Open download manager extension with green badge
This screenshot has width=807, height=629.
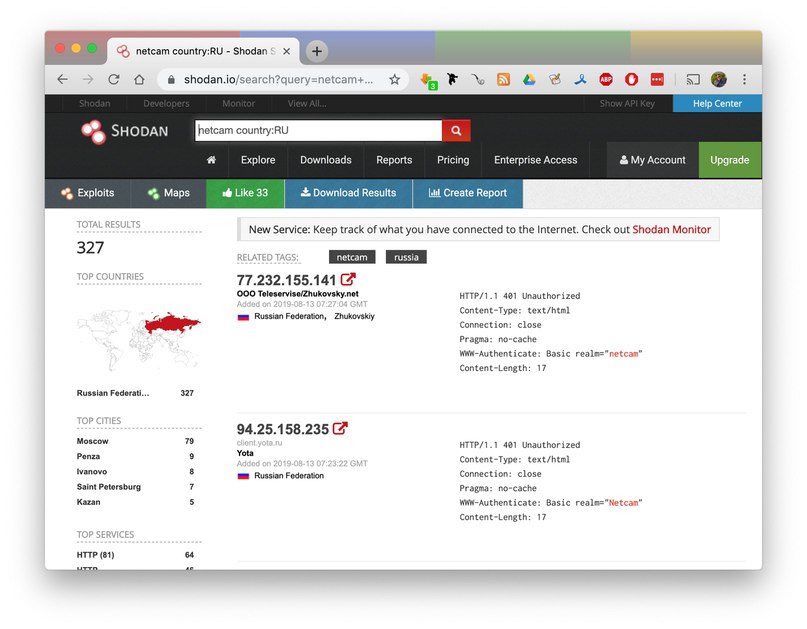(428, 80)
